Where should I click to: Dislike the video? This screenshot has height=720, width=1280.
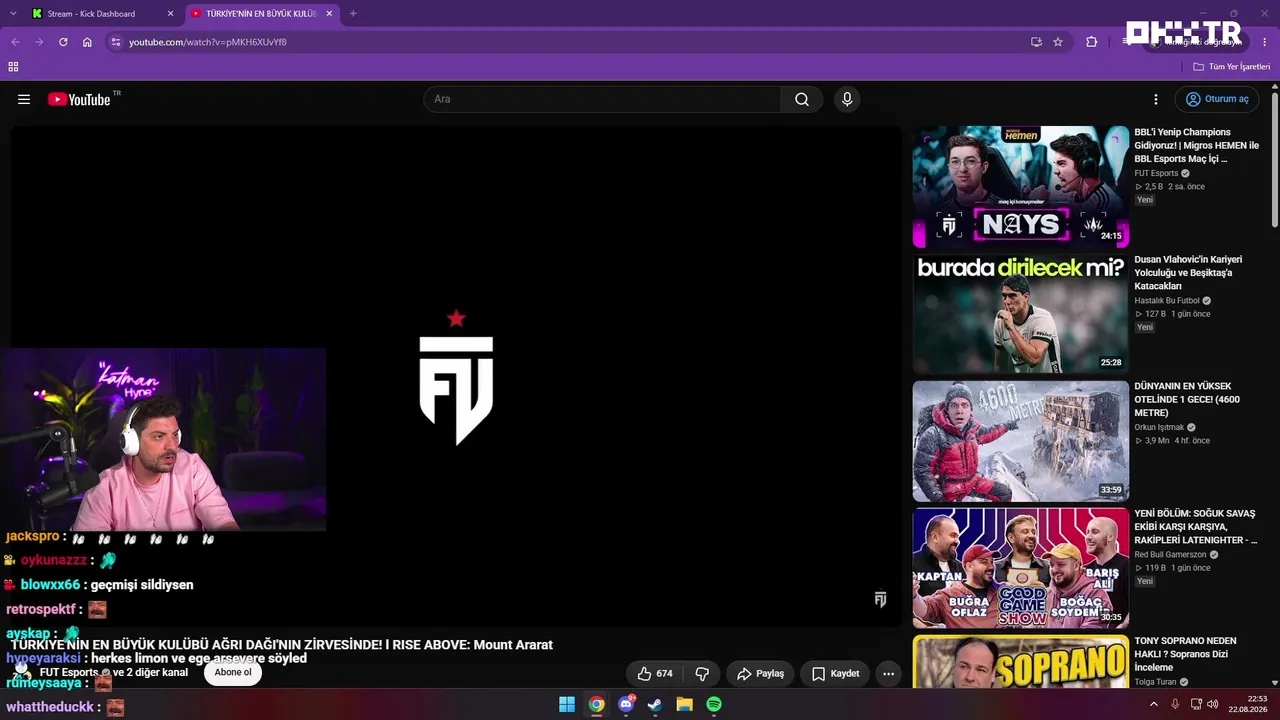702,674
